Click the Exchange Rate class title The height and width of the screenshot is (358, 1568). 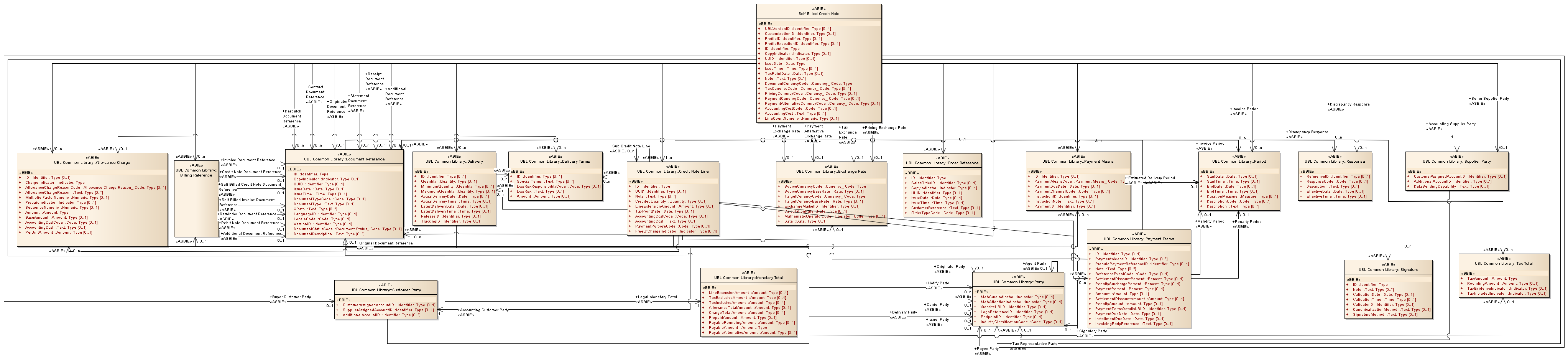(831, 171)
